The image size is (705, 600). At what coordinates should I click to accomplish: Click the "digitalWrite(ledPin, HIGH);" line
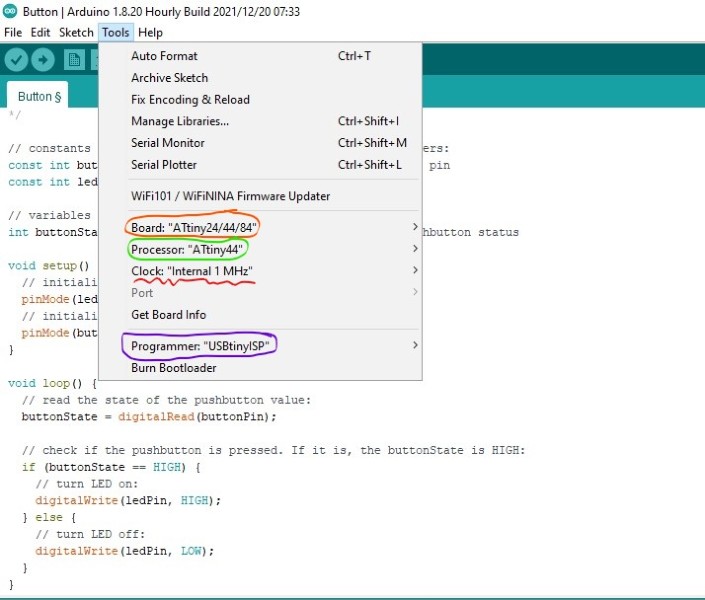pos(128,500)
